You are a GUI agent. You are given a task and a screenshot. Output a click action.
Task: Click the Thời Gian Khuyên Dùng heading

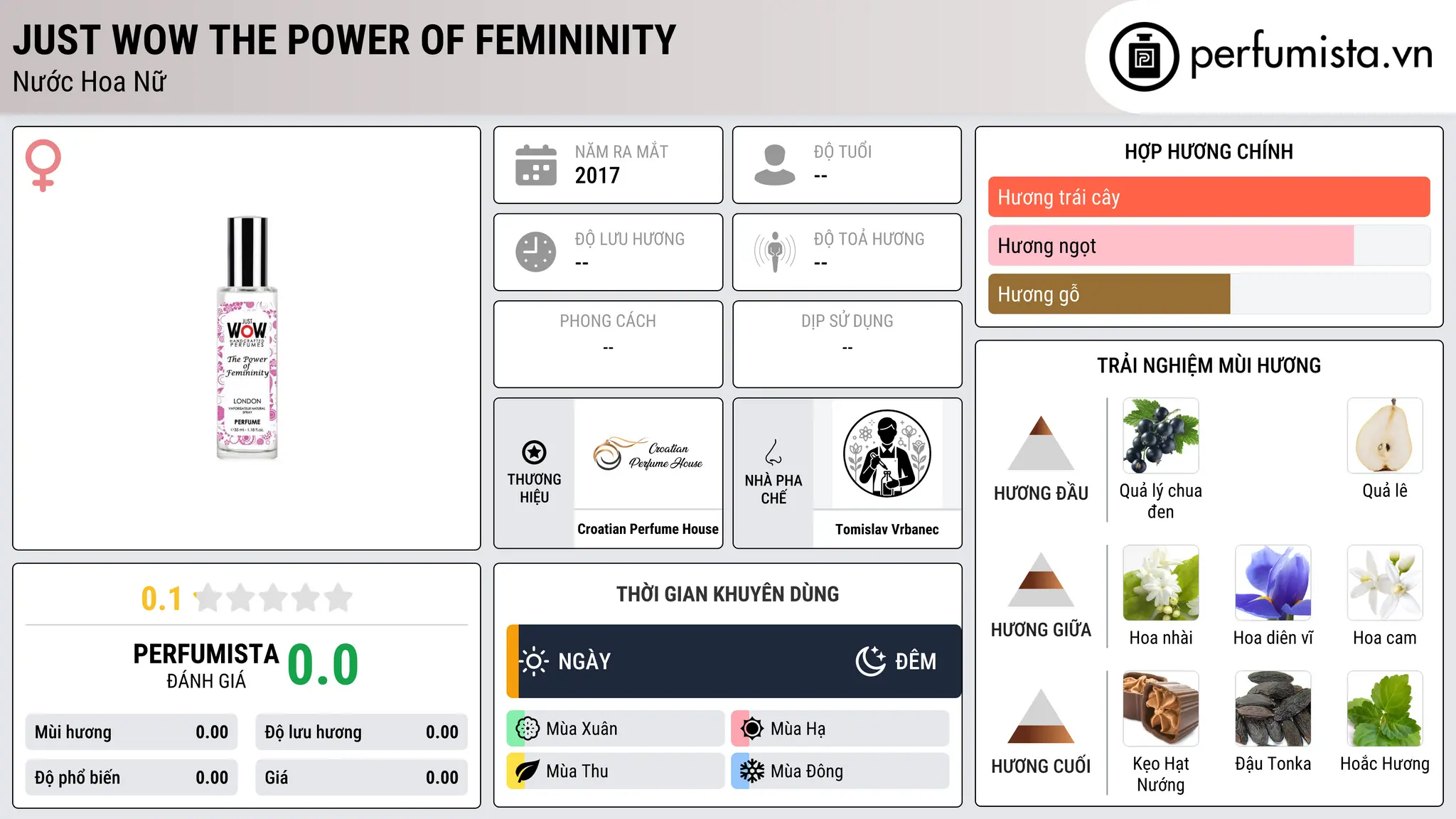click(x=727, y=594)
